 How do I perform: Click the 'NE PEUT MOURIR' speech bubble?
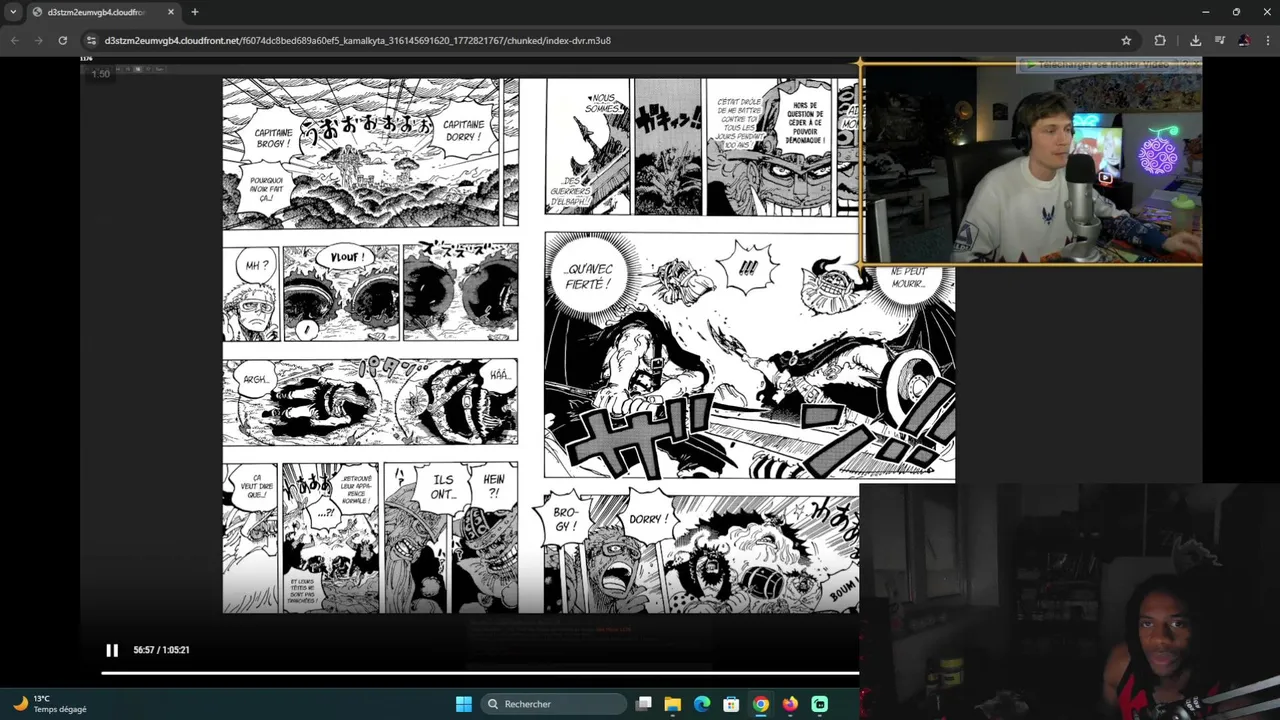[908, 277]
